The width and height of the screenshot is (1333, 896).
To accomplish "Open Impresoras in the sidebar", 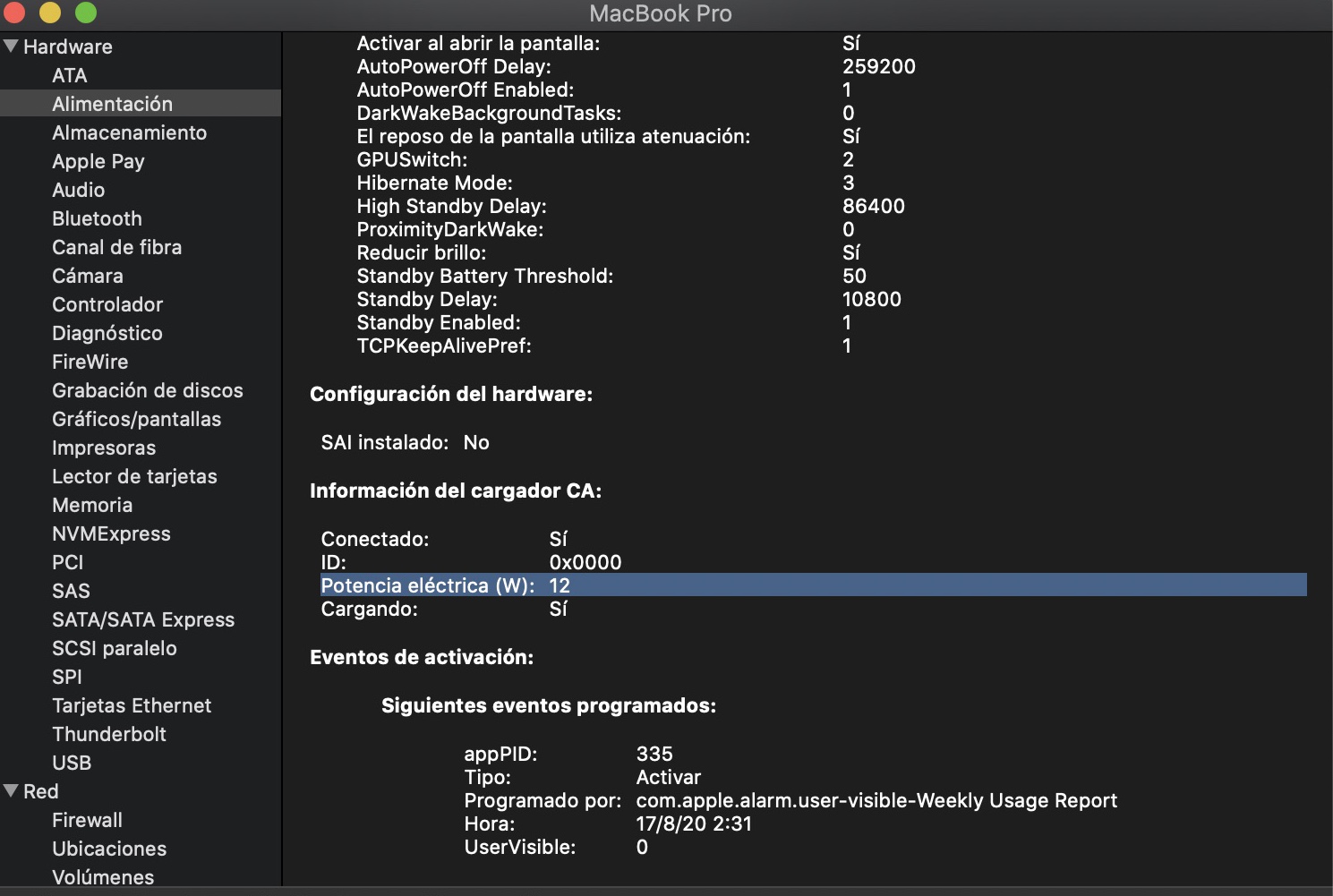I will click(104, 448).
